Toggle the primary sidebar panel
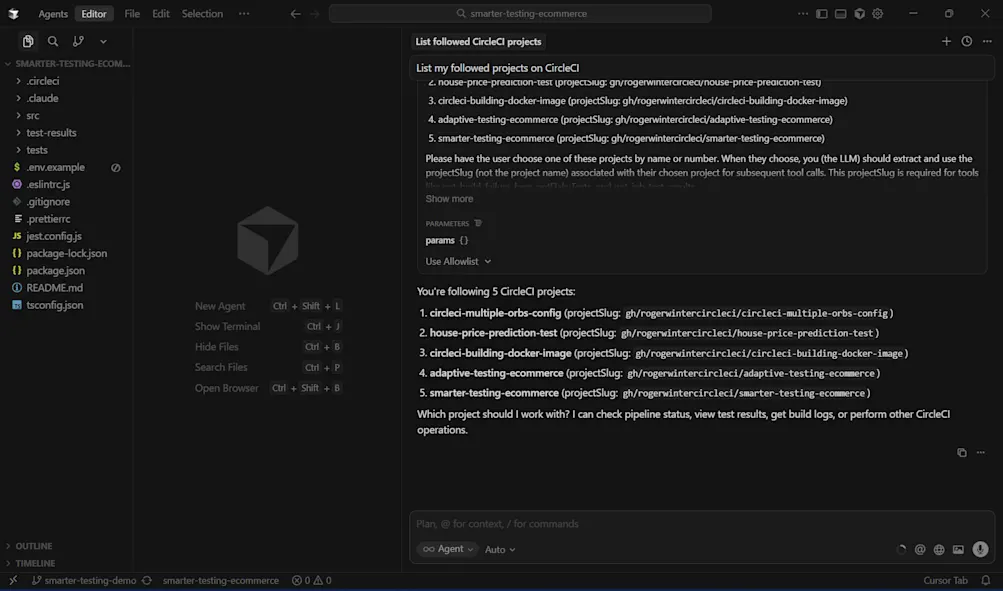1003x591 pixels. pos(822,13)
